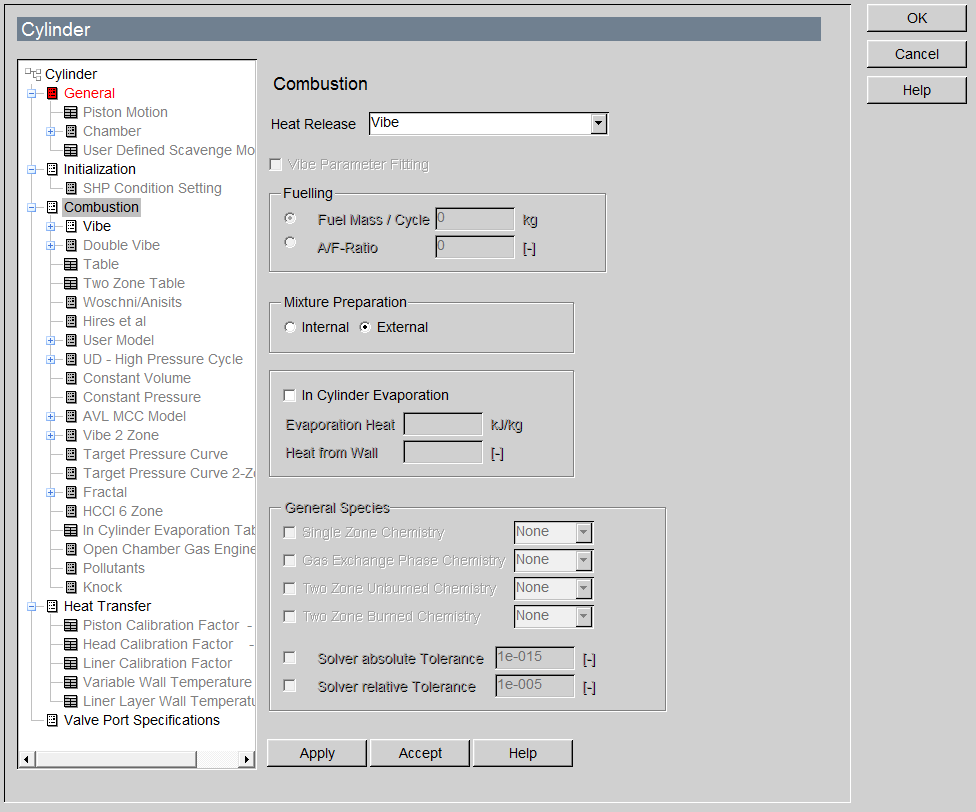Enable the In Cylinder Evaporation checkbox
The image size is (976, 812).
pyautogui.click(x=289, y=396)
